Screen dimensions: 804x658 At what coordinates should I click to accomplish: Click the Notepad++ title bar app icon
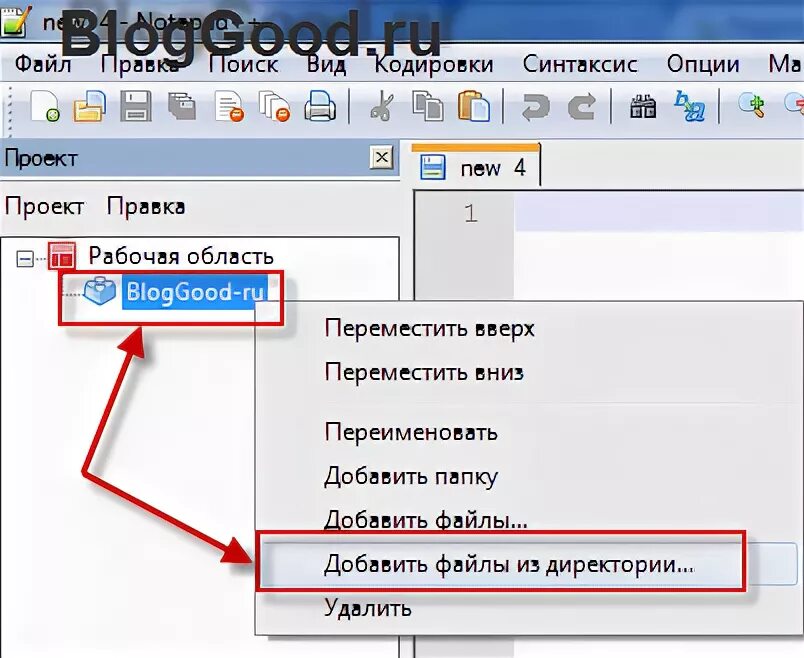(x=14, y=21)
